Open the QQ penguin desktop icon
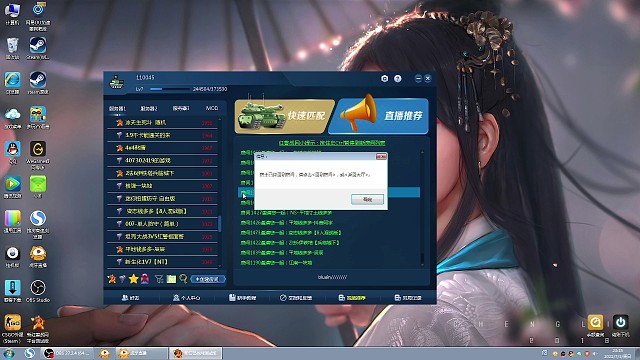 click(x=12, y=152)
